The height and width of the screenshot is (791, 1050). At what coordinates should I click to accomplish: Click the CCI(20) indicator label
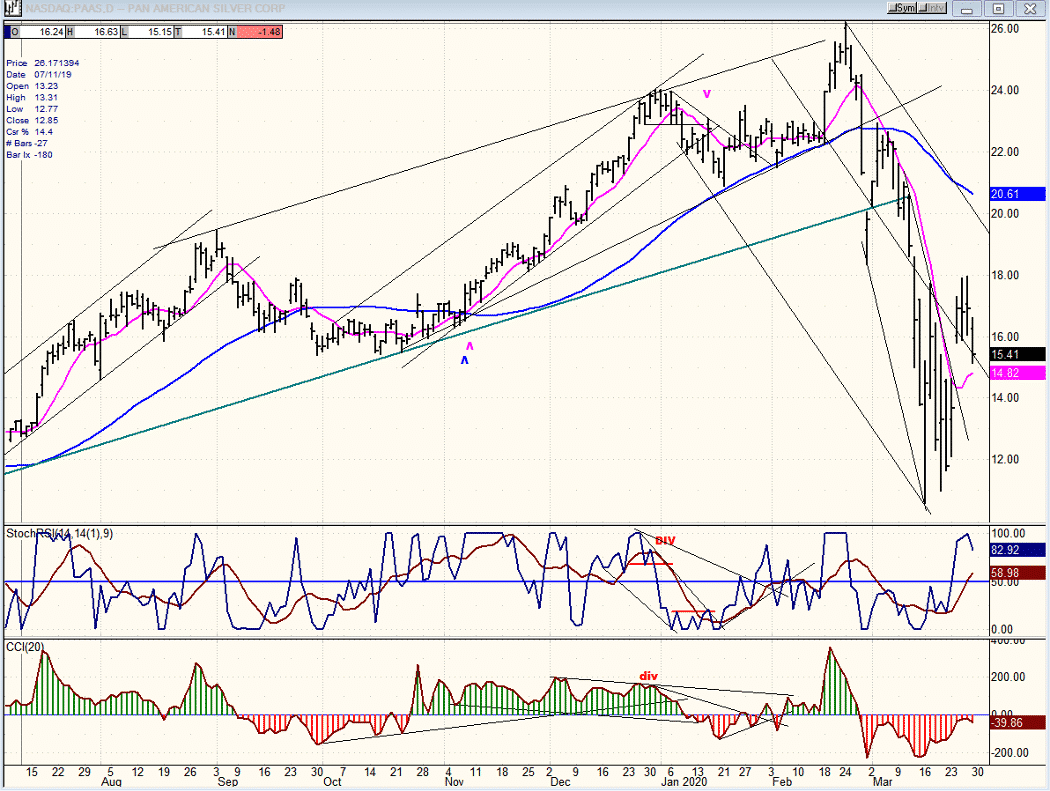[25, 647]
